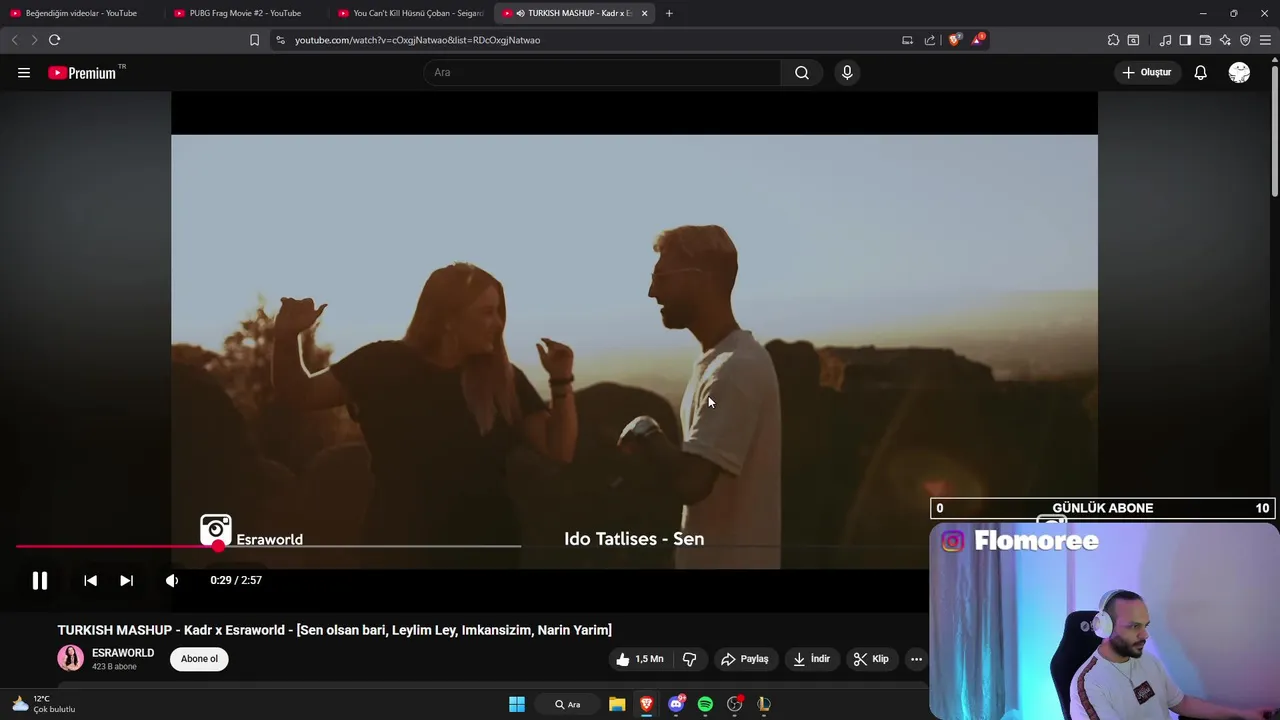Click the install/cast screen icon in address bar
The image size is (1280, 720).
[x=907, y=40]
